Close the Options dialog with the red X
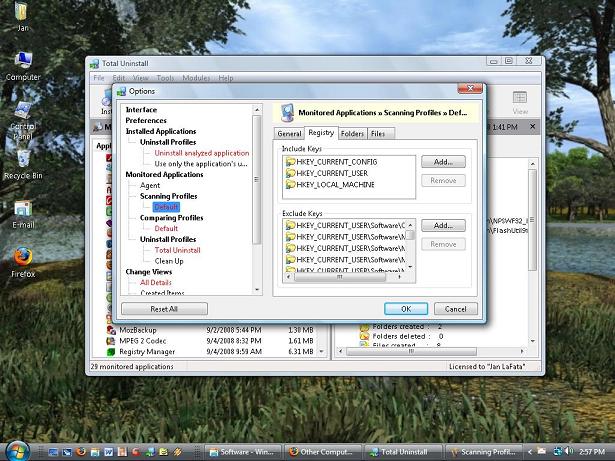Viewport: 615px width, 461px height. pos(470,89)
